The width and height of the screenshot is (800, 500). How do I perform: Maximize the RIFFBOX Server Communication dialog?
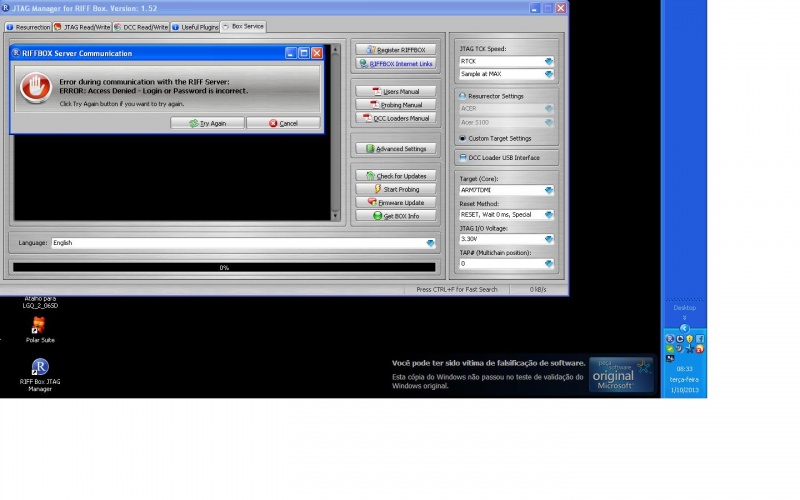point(304,53)
